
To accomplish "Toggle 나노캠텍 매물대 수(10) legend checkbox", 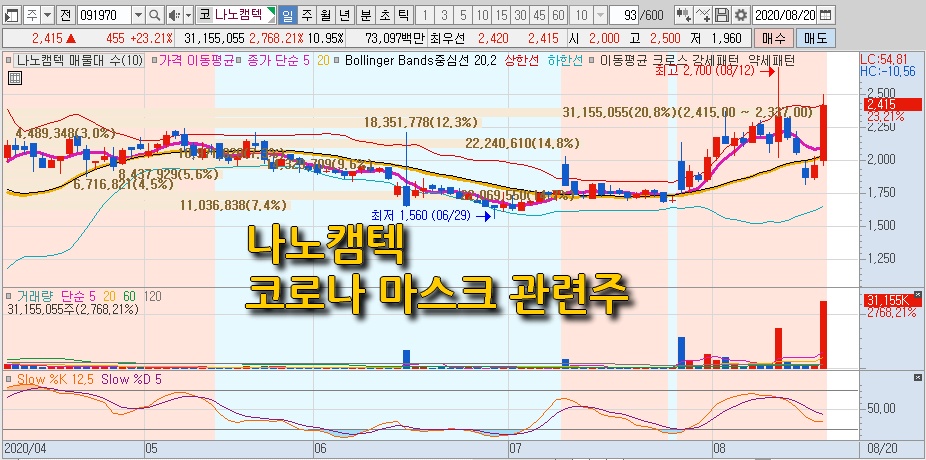I will coord(8,60).
